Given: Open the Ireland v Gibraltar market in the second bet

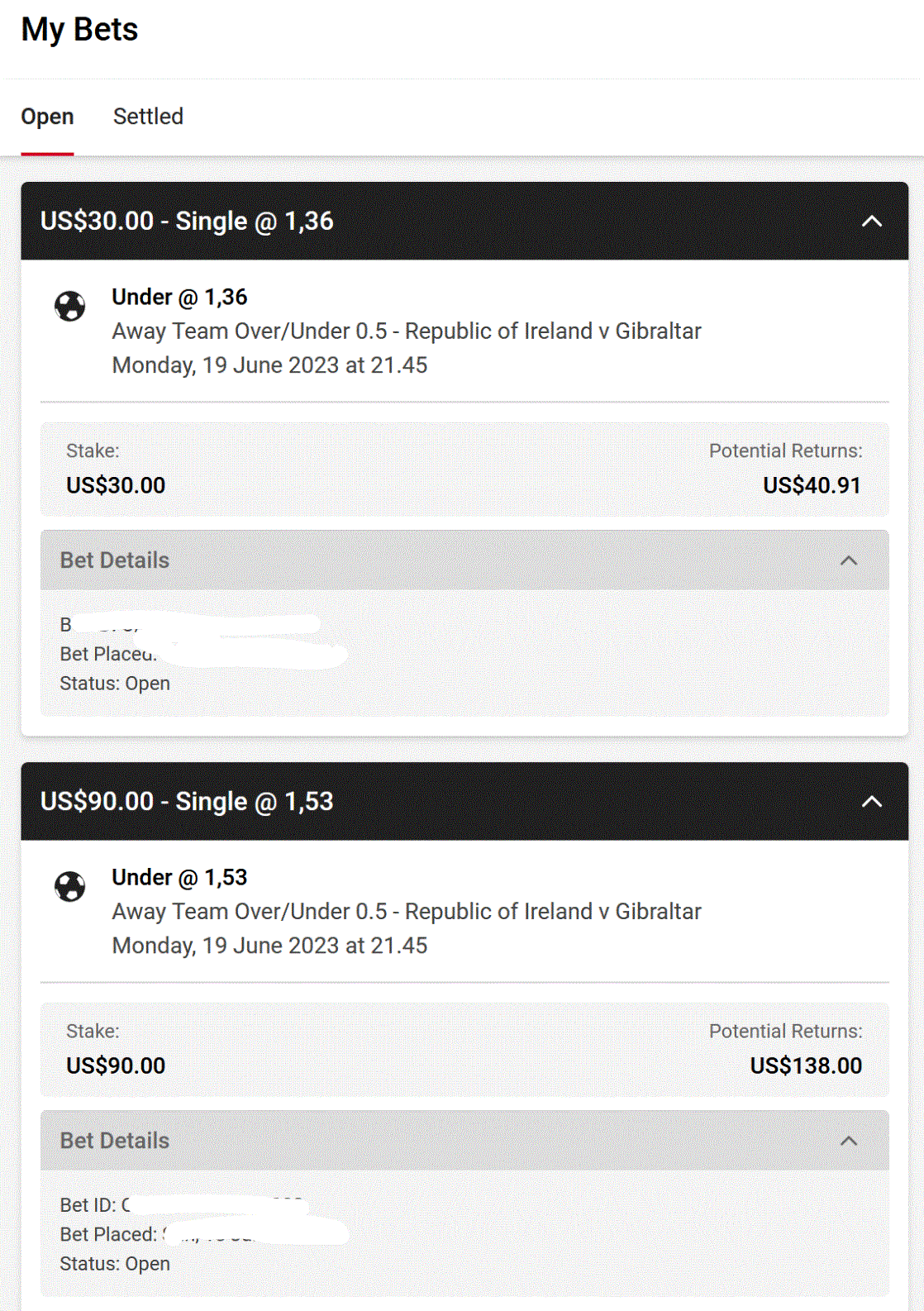Looking at the screenshot, I should tap(407, 912).
